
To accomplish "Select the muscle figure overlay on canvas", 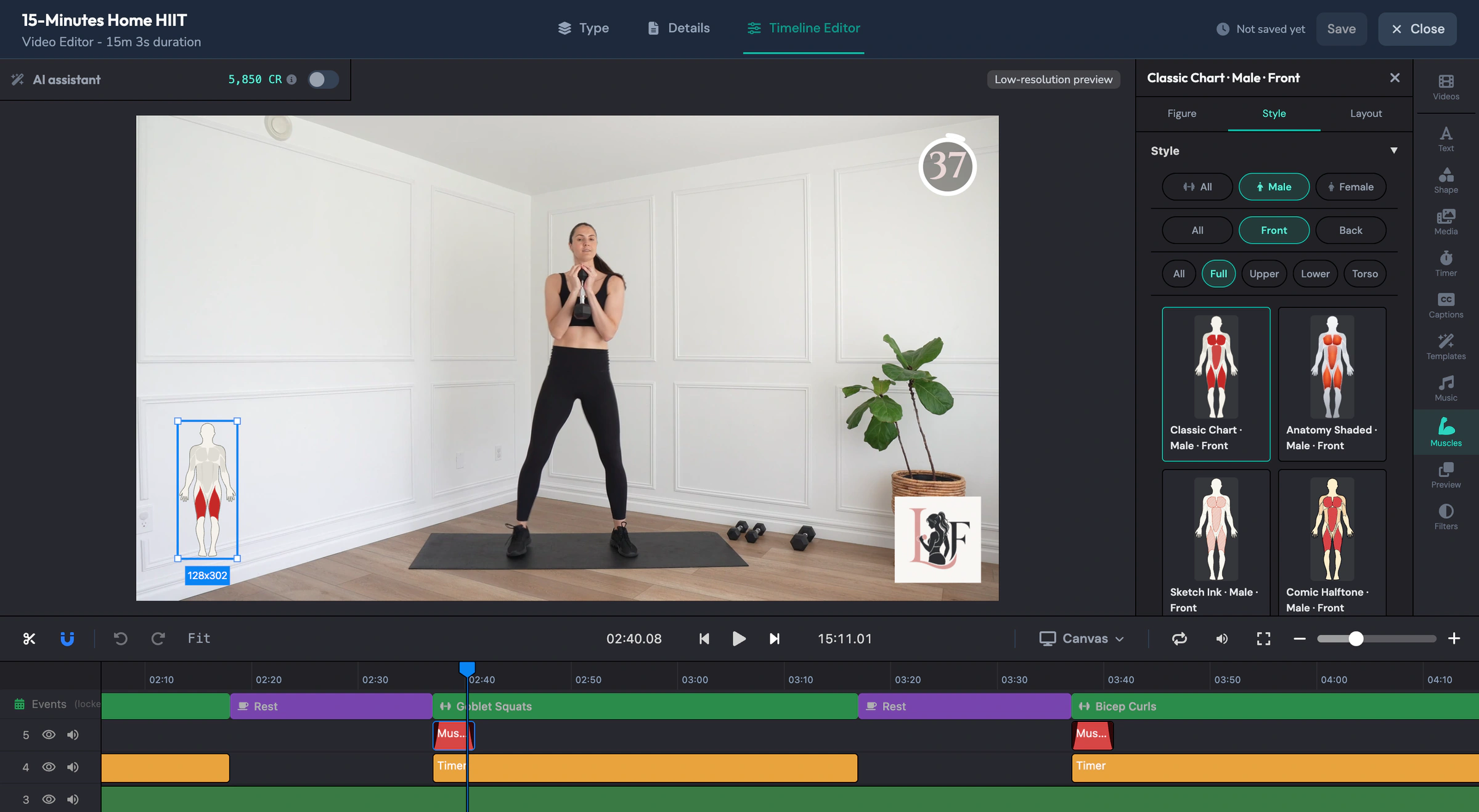I will pyautogui.click(x=208, y=490).
